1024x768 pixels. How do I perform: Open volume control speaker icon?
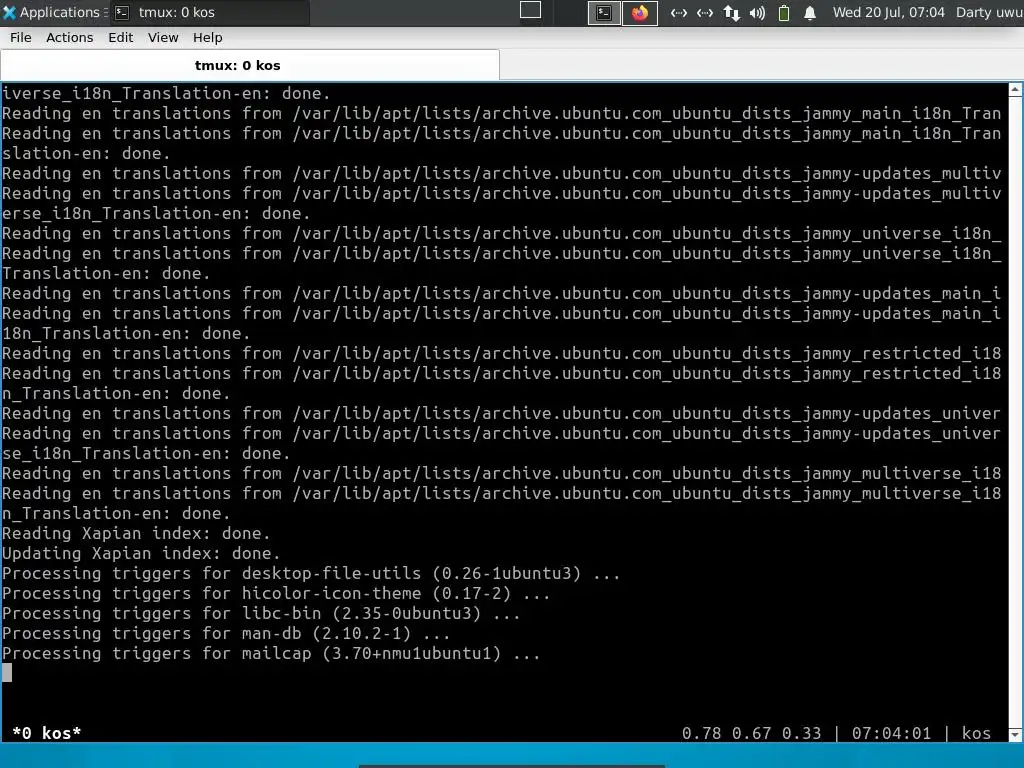(x=758, y=12)
